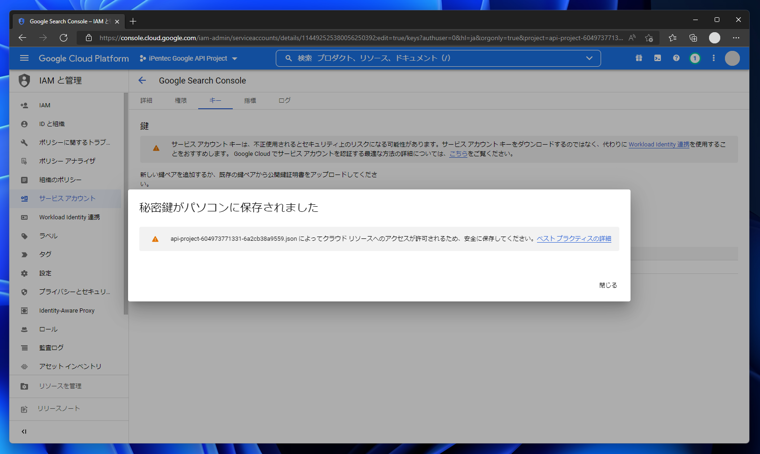Open a new browser tab

[133, 21]
